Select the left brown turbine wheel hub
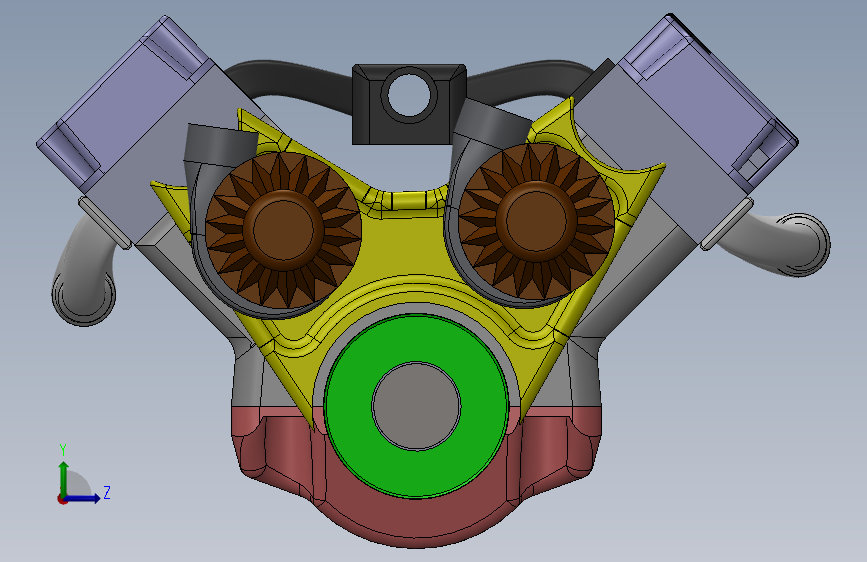The image size is (867, 562). click(x=283, y=230)
